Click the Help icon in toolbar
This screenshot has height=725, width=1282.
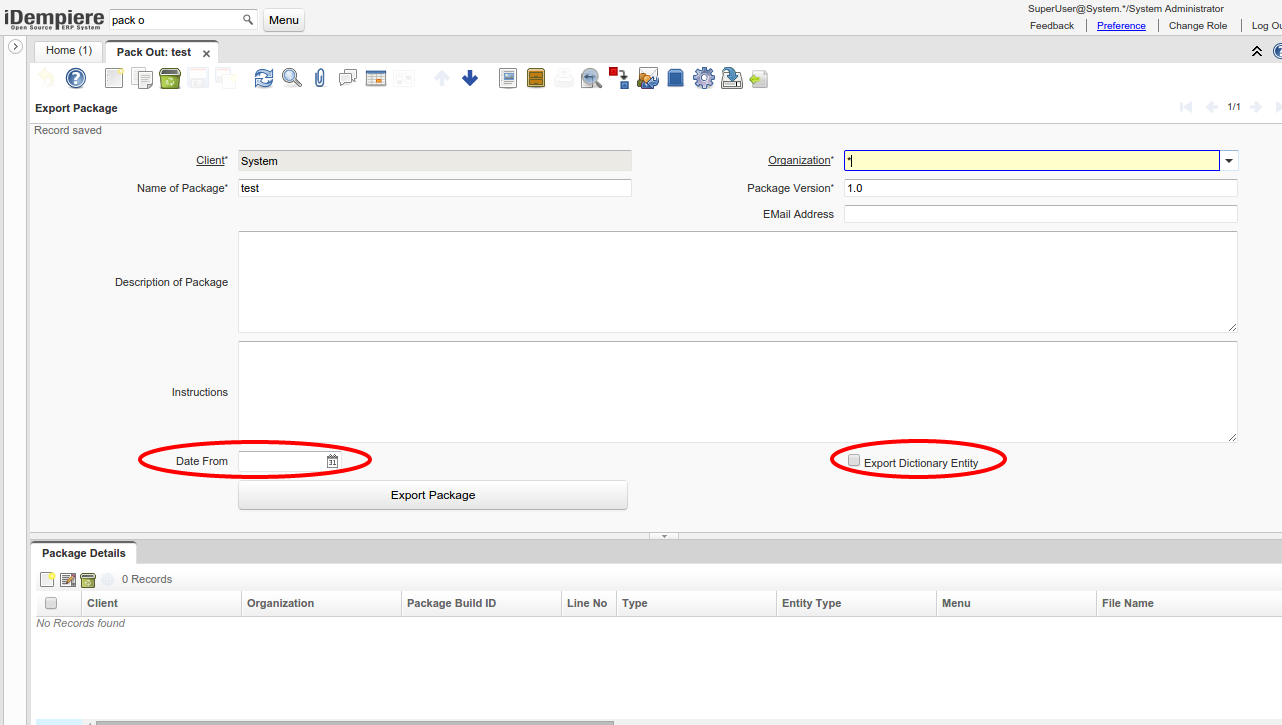point(76,78)
